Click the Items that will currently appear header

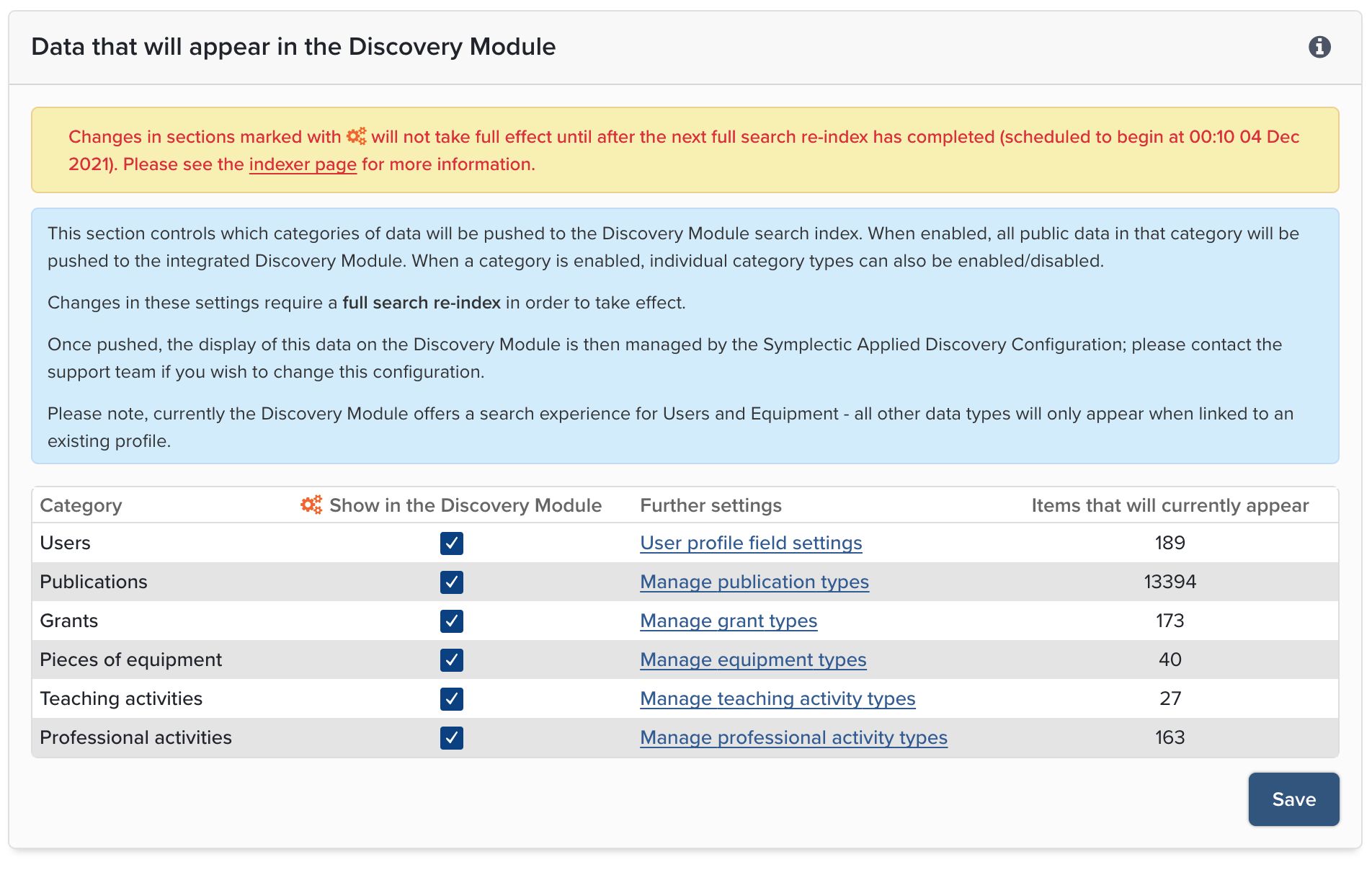coord(1169,505)
